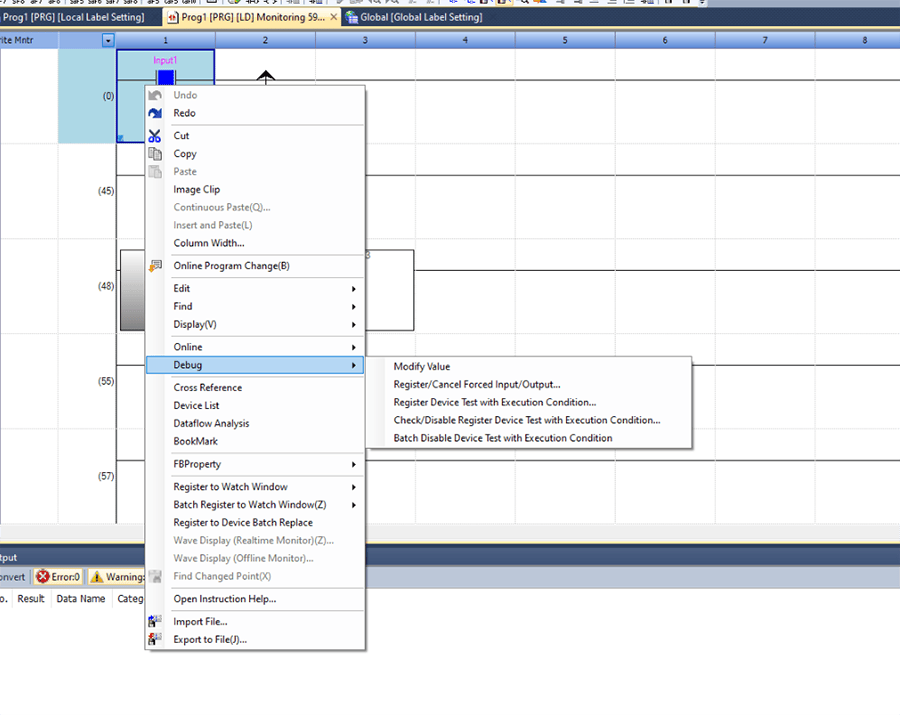
Task: Click ladder column header 5
Action: coord(565,40)
